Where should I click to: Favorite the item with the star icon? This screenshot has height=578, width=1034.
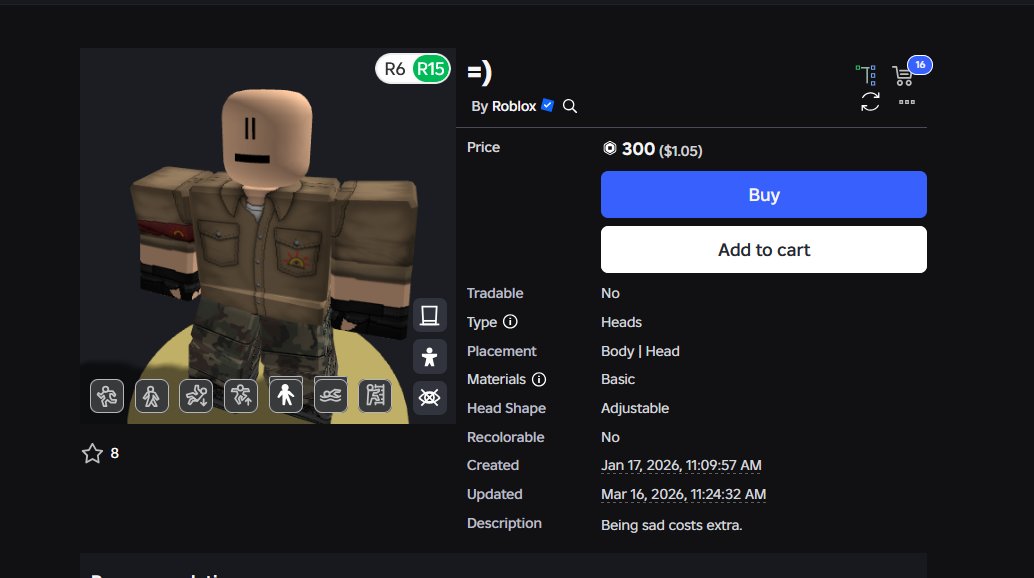(92, 453)
